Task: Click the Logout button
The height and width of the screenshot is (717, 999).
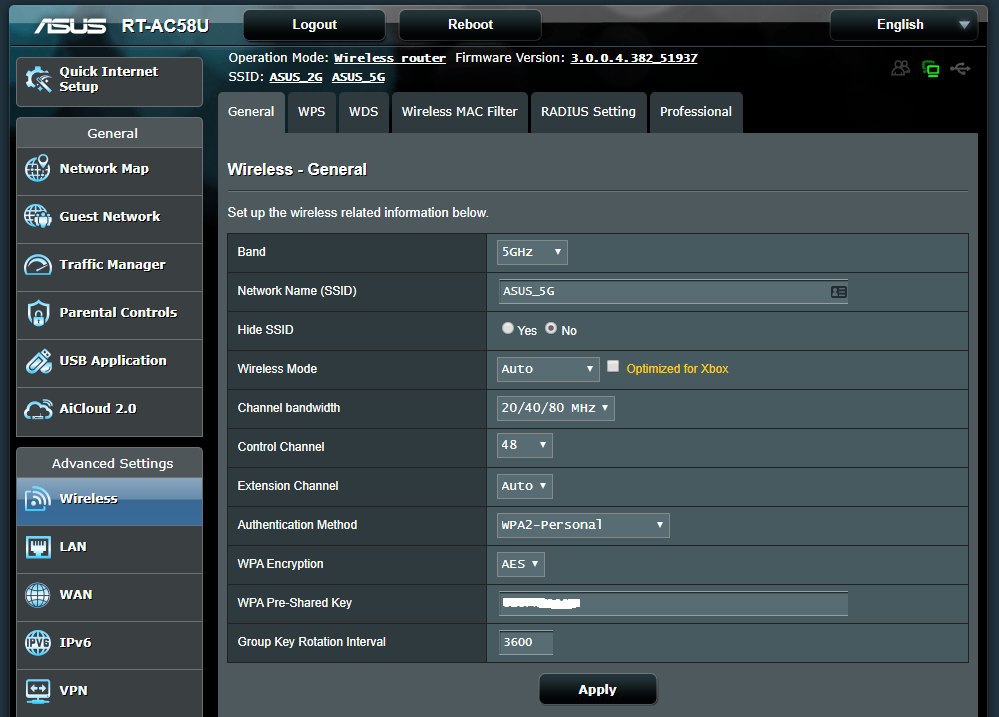Action: click(314, 25)
